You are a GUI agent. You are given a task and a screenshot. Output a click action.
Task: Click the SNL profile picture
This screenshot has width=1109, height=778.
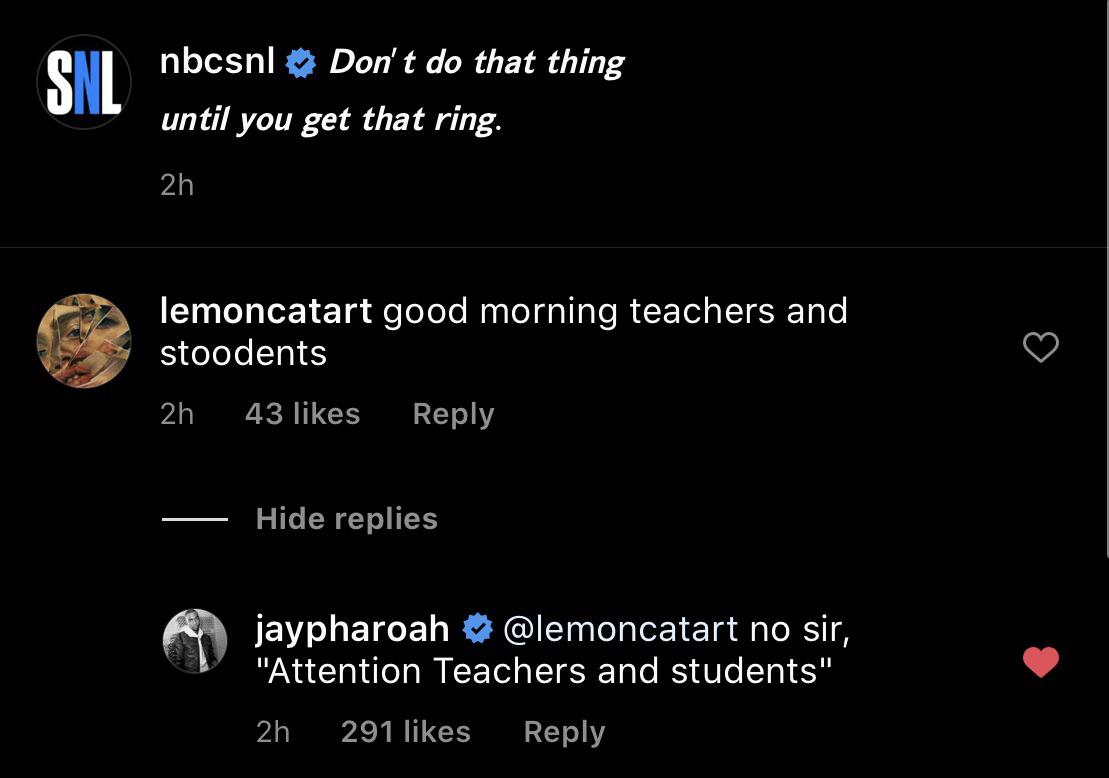[x=83, y=82]
